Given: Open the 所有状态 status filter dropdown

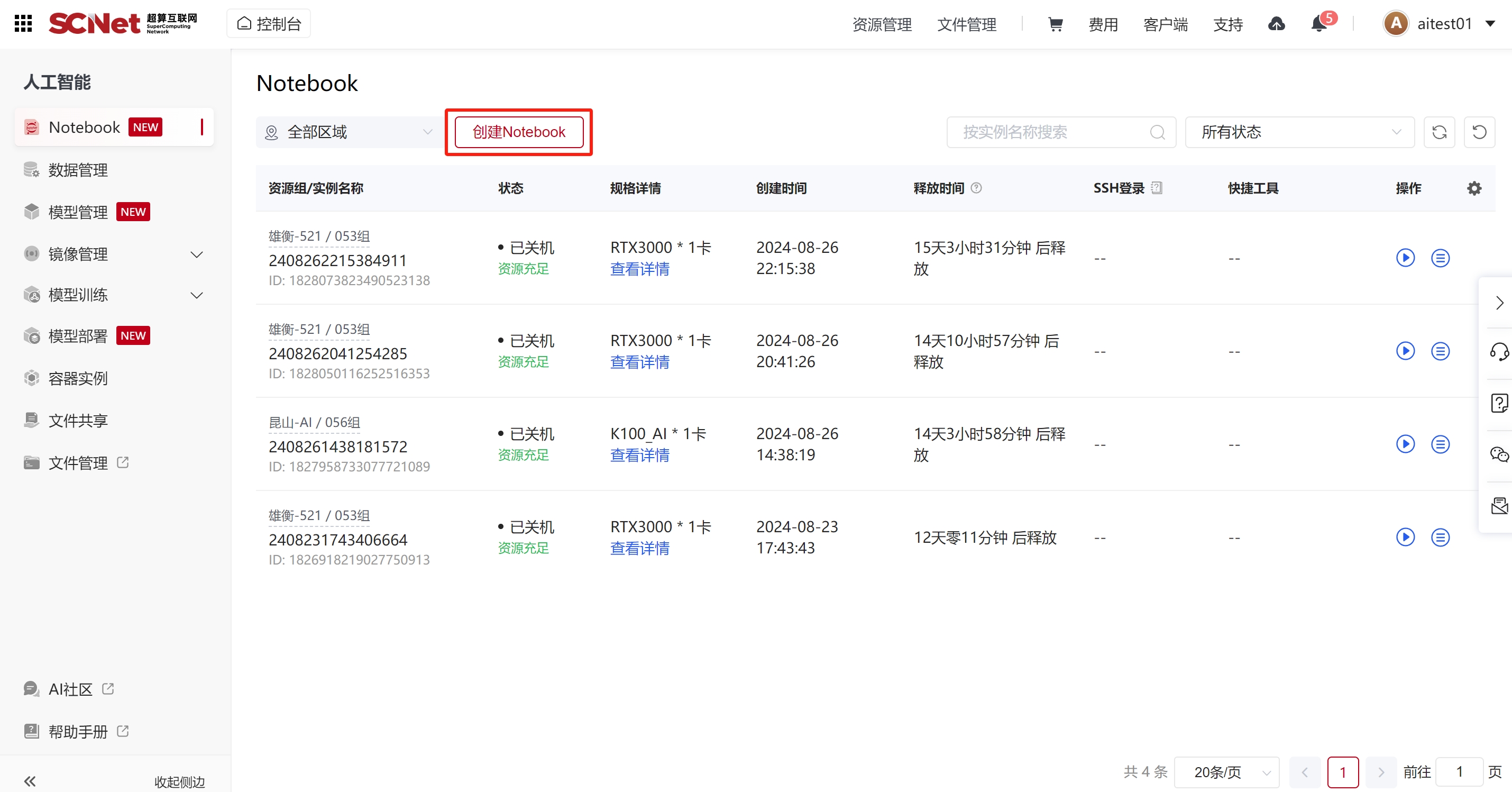Looking at the screenshot, I should (1299, 132).
